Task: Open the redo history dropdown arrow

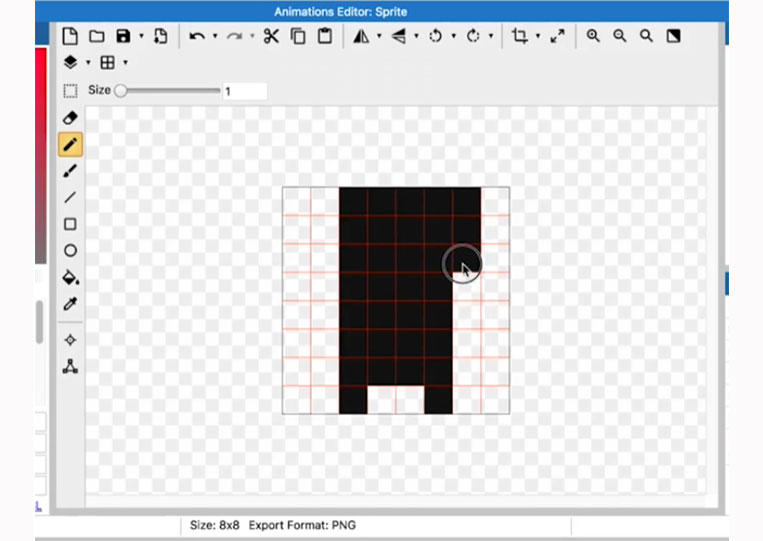Action: (x=252, y=36)
